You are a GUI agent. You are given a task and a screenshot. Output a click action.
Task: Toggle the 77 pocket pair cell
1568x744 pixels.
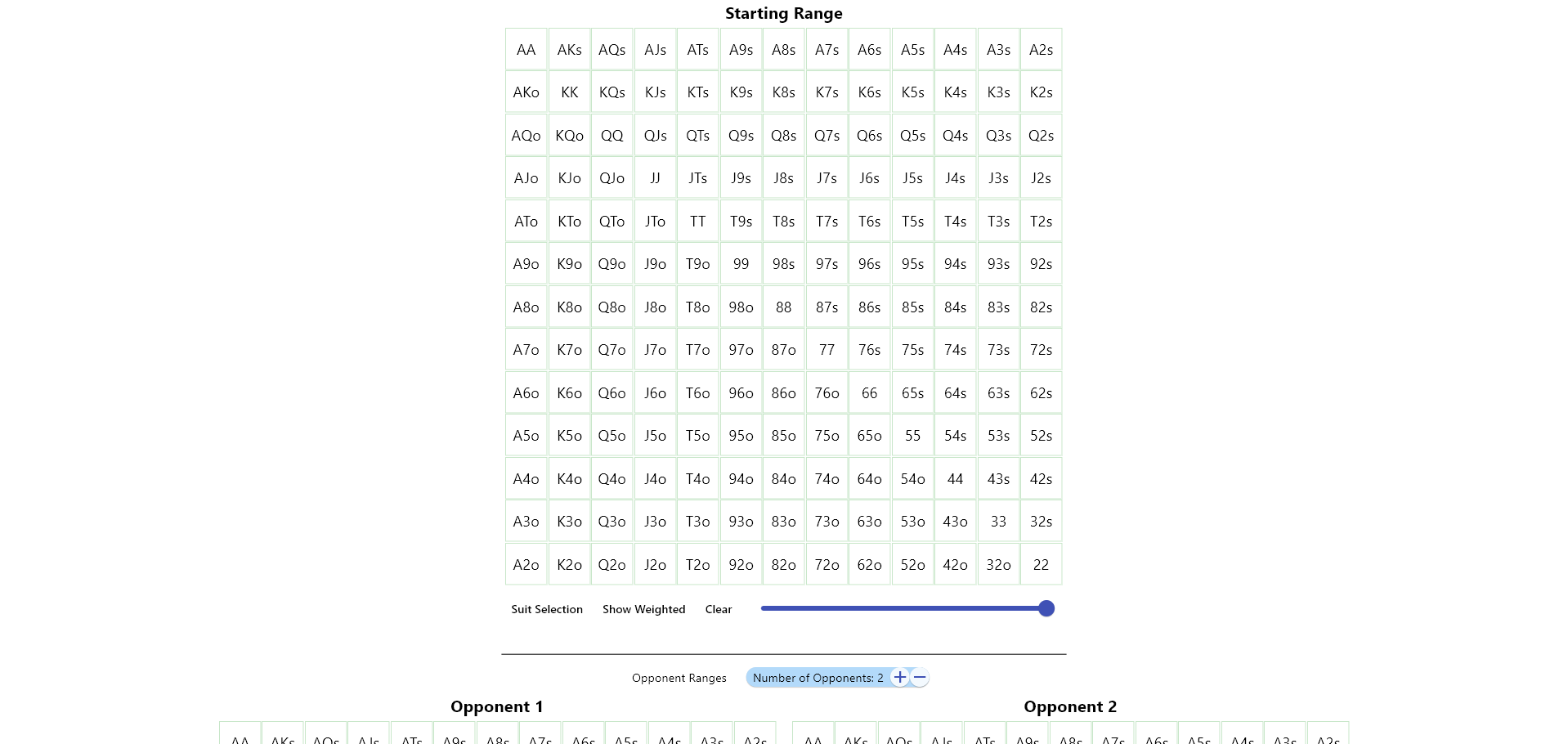point(827,350)
